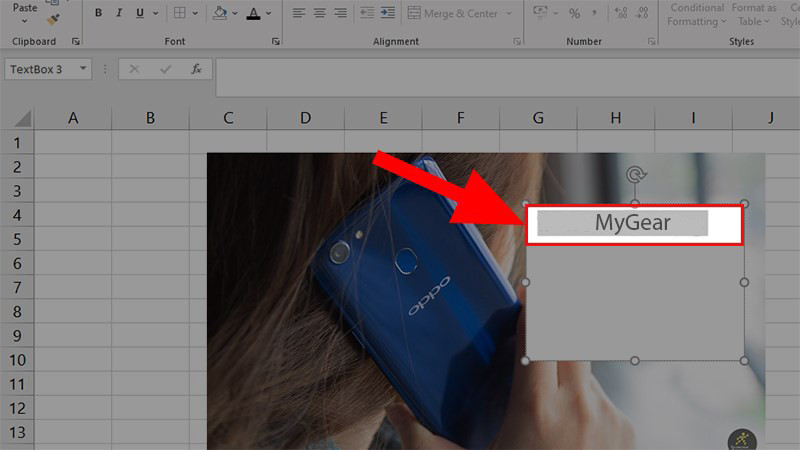Open font color dropdown arrow

tap(269, 13)
